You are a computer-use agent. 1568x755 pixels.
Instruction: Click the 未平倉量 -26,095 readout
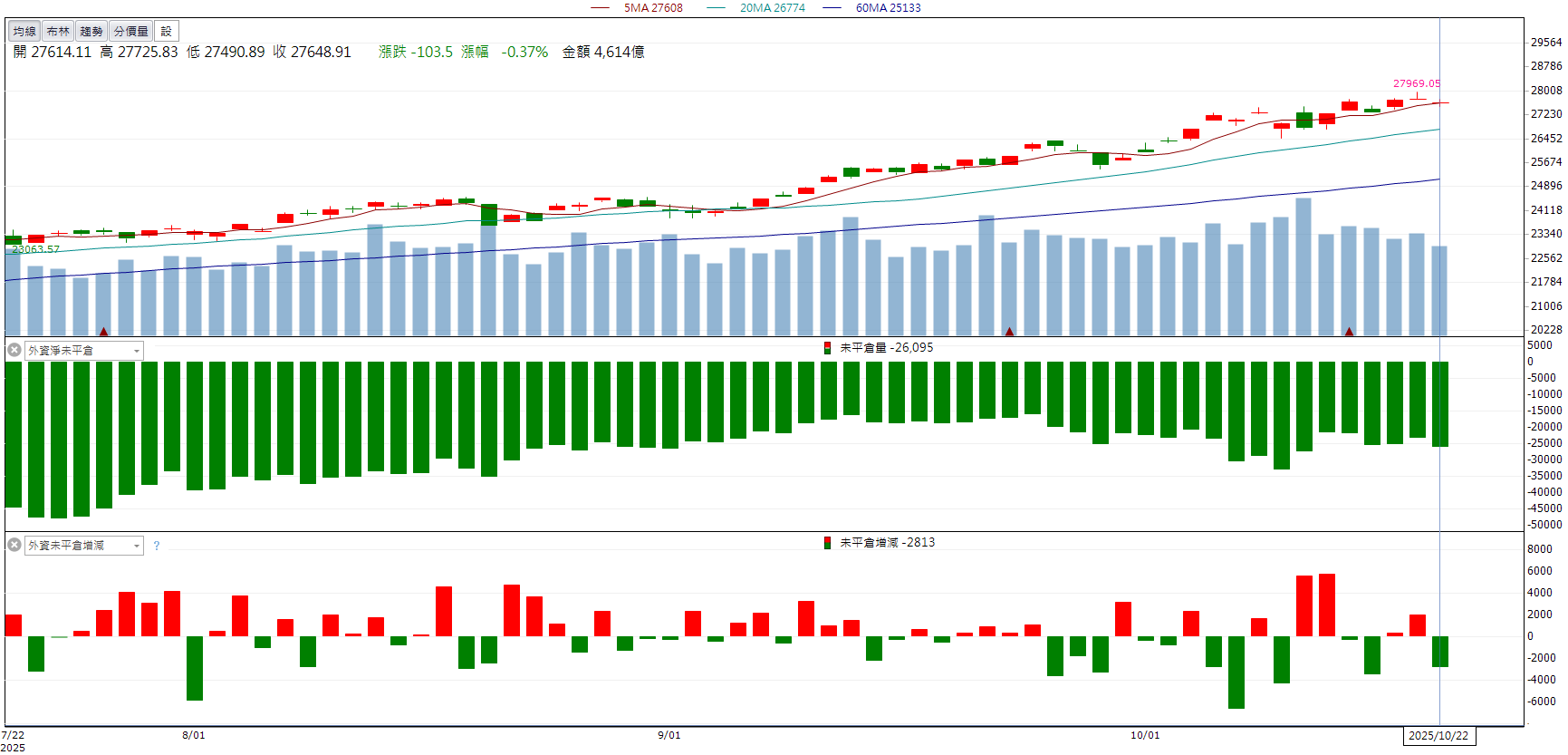[x=886, y=348]
